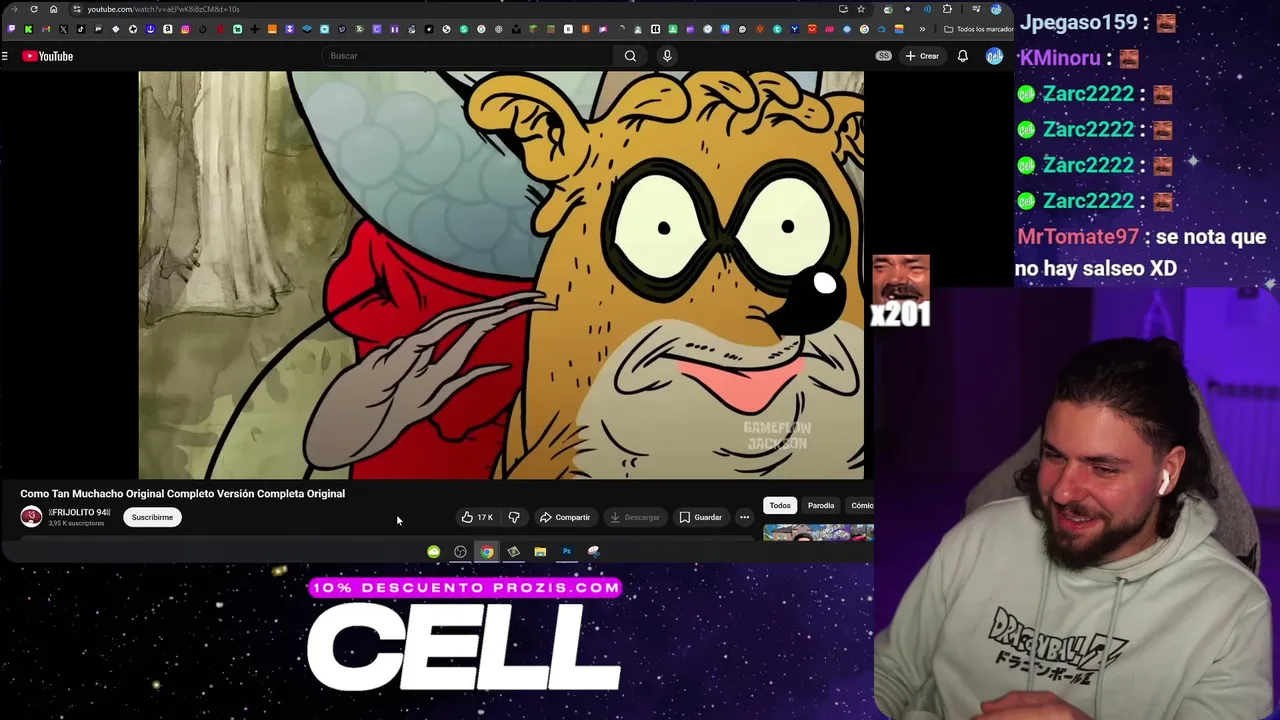Dislike the video with thumbs-down
1280x720 pixels.
(514, 517)
